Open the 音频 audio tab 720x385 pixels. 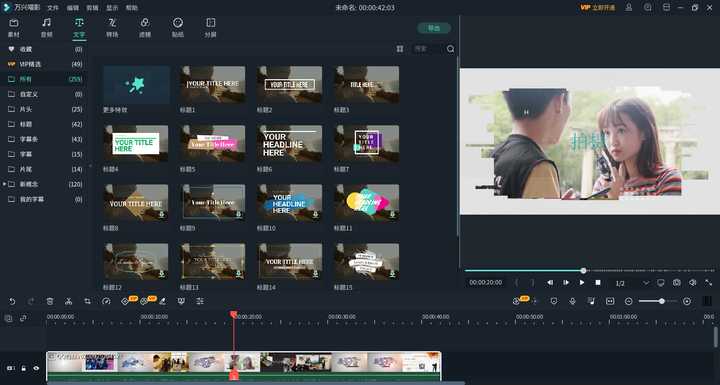[x=46, y=28]
